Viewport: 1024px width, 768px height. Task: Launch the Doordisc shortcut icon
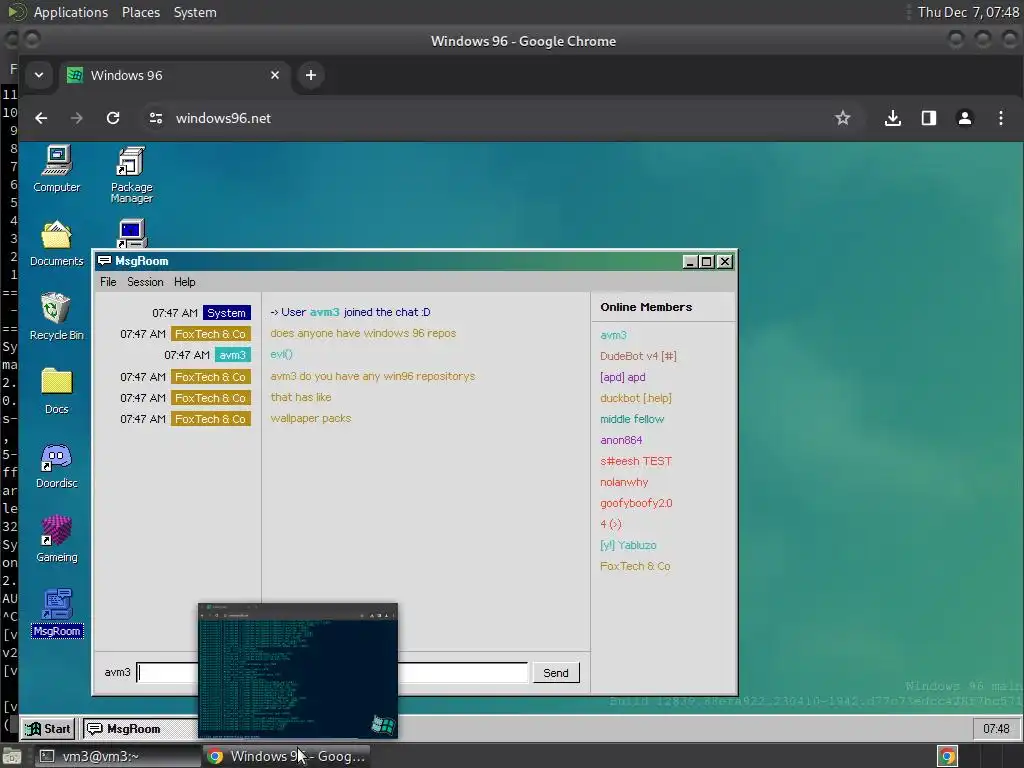(x=57, y=465)
